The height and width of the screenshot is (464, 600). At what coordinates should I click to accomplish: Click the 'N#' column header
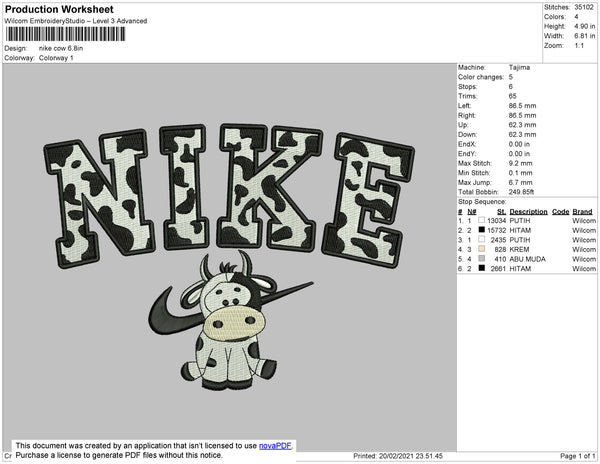pos(472,212)
